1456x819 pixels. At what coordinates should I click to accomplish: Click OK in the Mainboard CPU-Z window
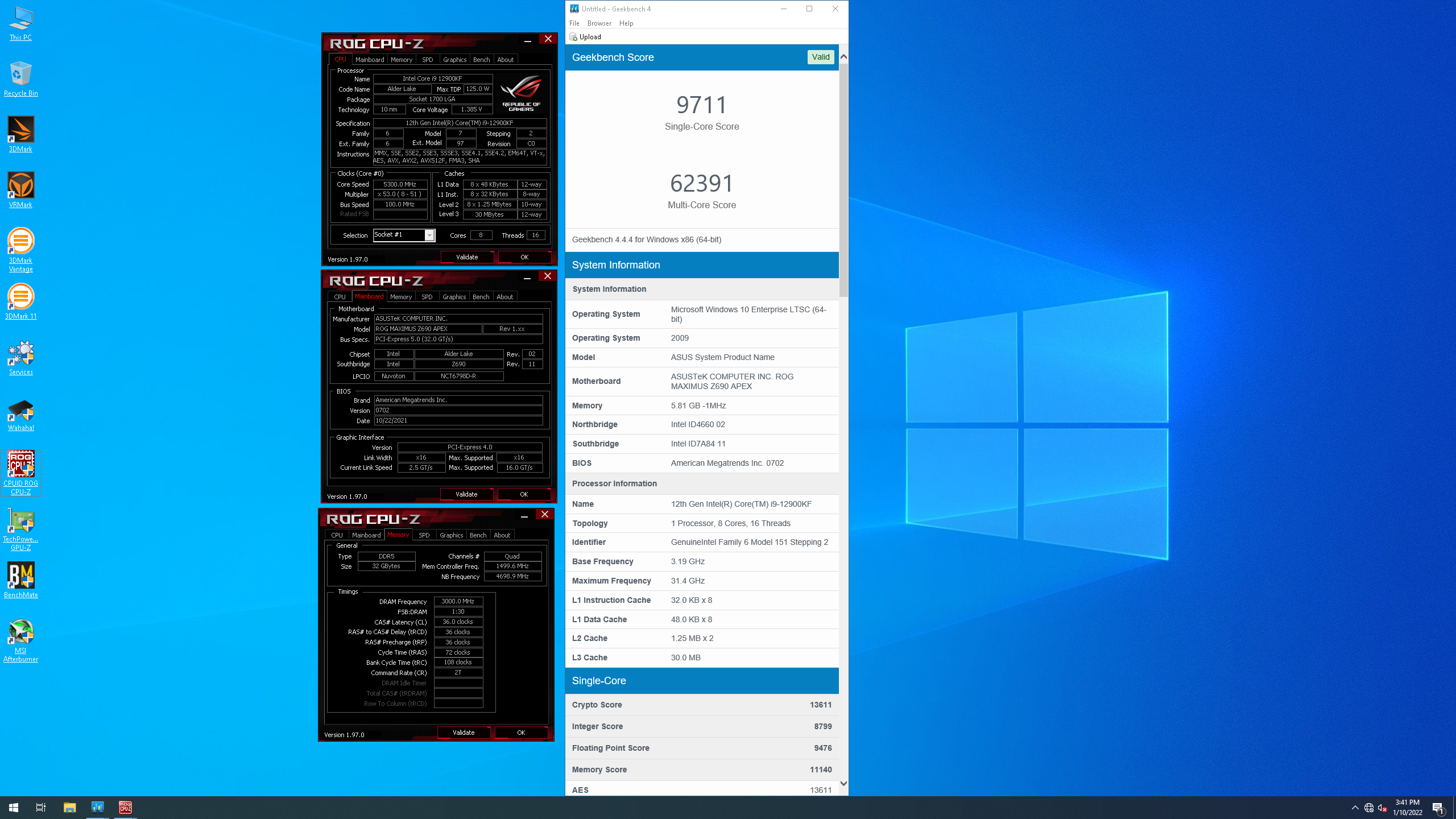coord(524,494)
